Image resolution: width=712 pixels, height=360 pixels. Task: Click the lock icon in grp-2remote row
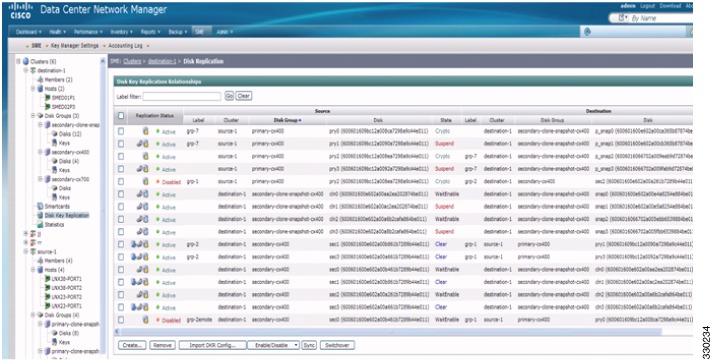145,320
